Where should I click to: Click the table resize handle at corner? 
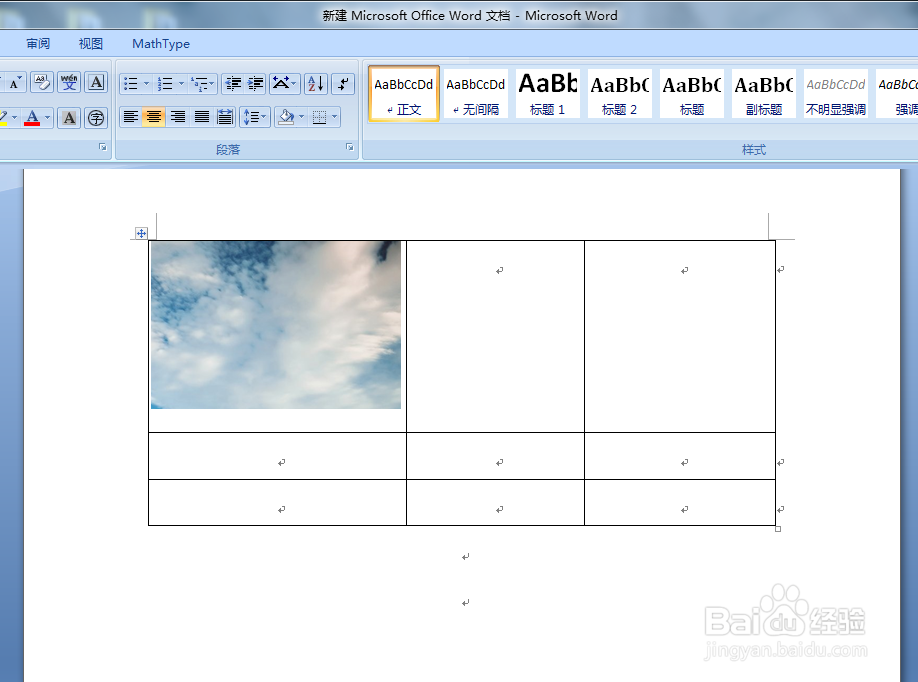tap(778, 529)
